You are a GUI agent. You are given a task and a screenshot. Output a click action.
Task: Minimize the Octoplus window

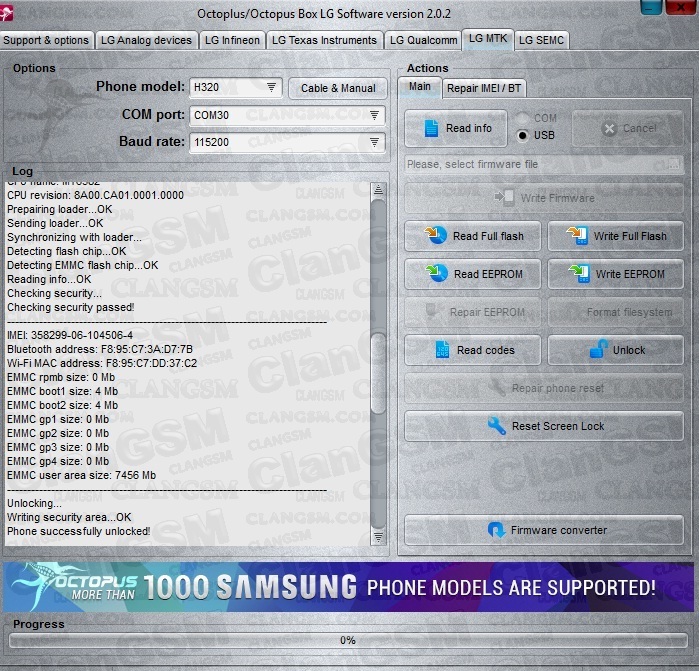pyautogui.click(x=651, y=7)
